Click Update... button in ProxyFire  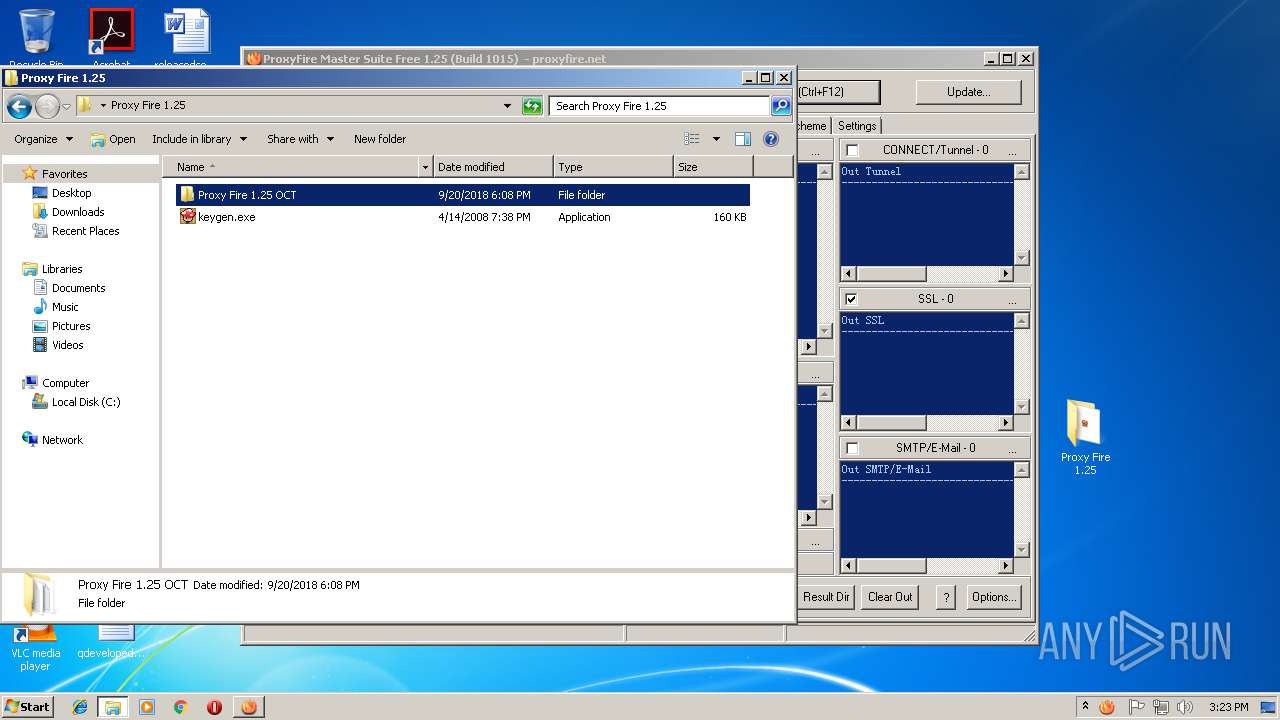968,92
